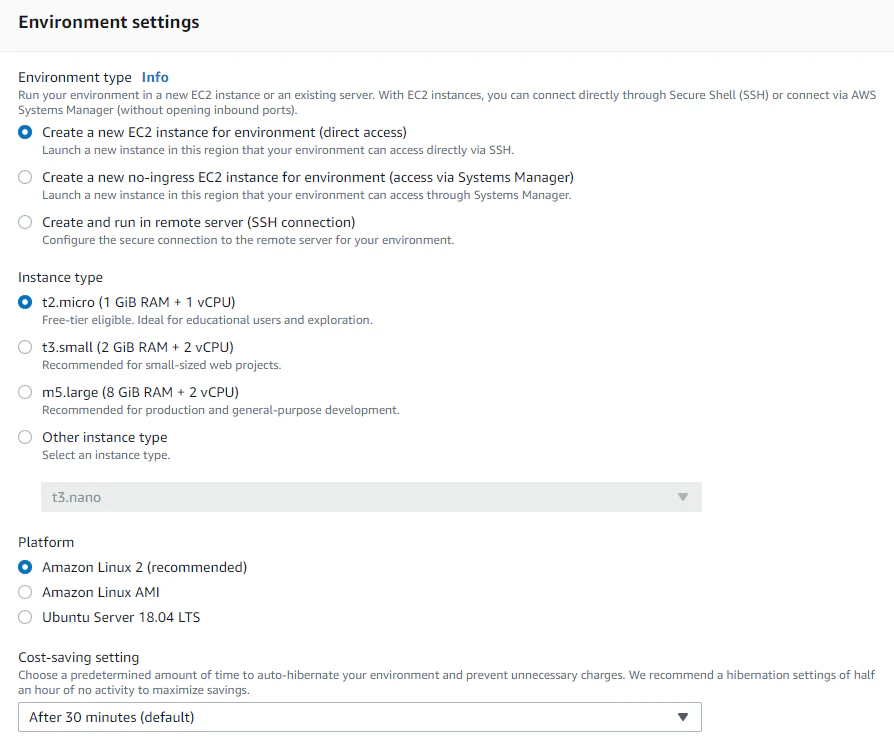Click the Ubuntu Server 18.04 LTS label

coord(121,617)
